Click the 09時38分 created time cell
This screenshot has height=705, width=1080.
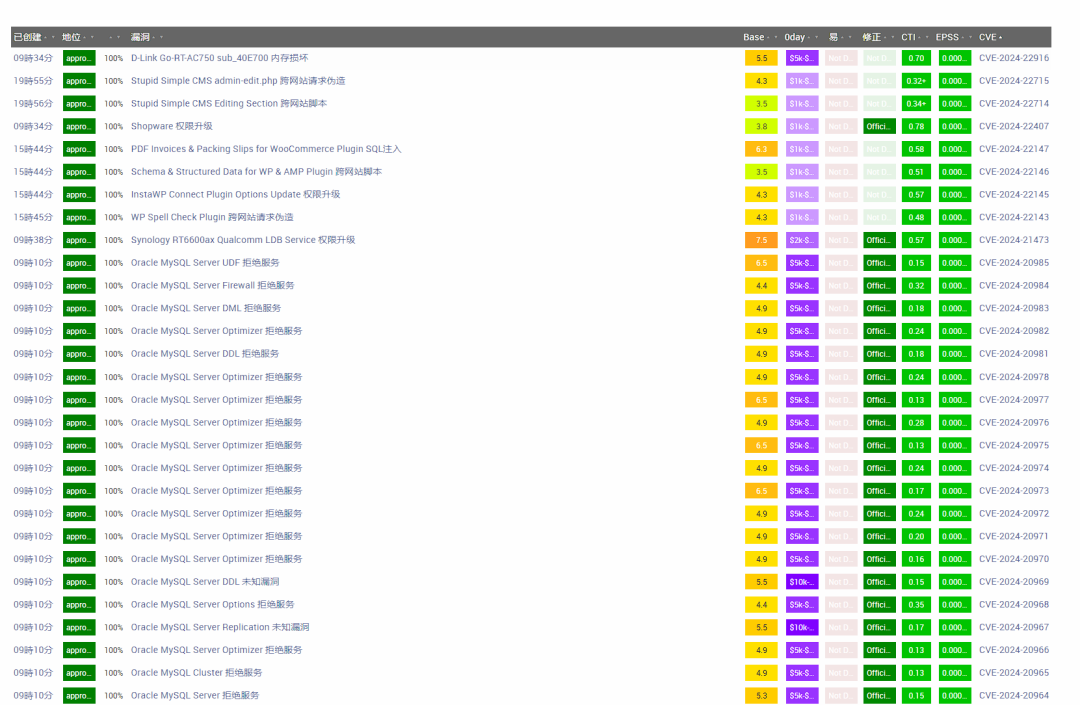[33, 240]
